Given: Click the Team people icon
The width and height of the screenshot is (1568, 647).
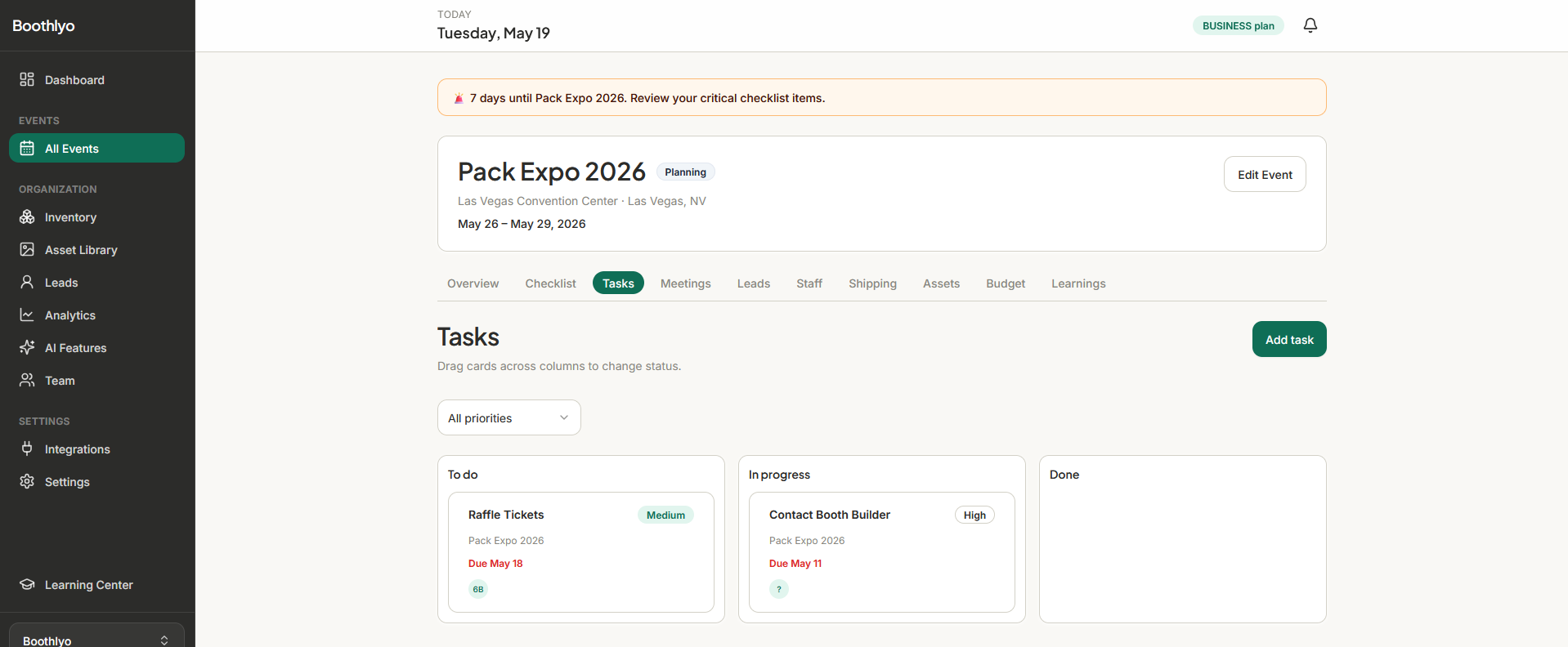Looking at the screenshot, I should (x=27, y=380).
